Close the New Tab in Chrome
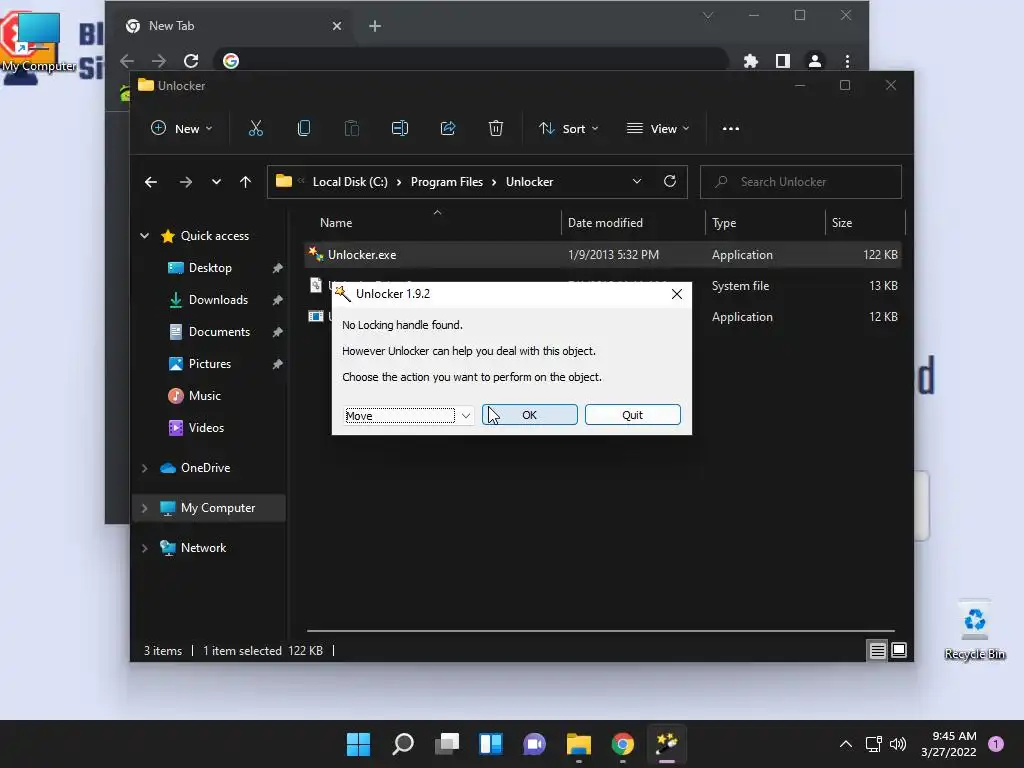This screenshot has width=1024, height=768. [336, 26]
